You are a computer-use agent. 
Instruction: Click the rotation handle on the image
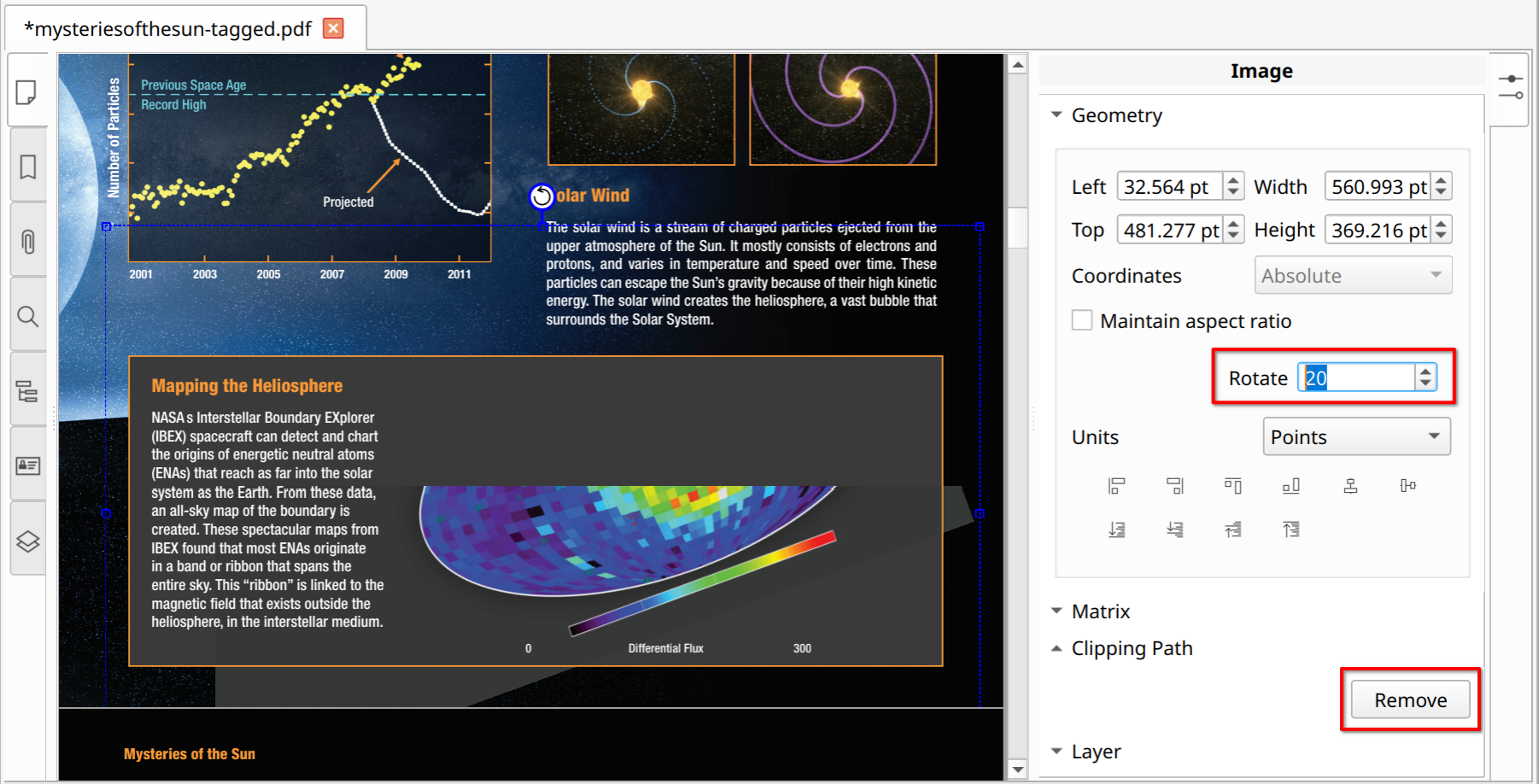(541, 196)
